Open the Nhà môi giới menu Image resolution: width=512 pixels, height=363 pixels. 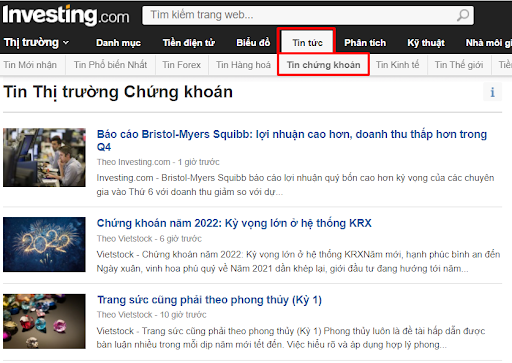pyautogui.click(x=488, y=43)
